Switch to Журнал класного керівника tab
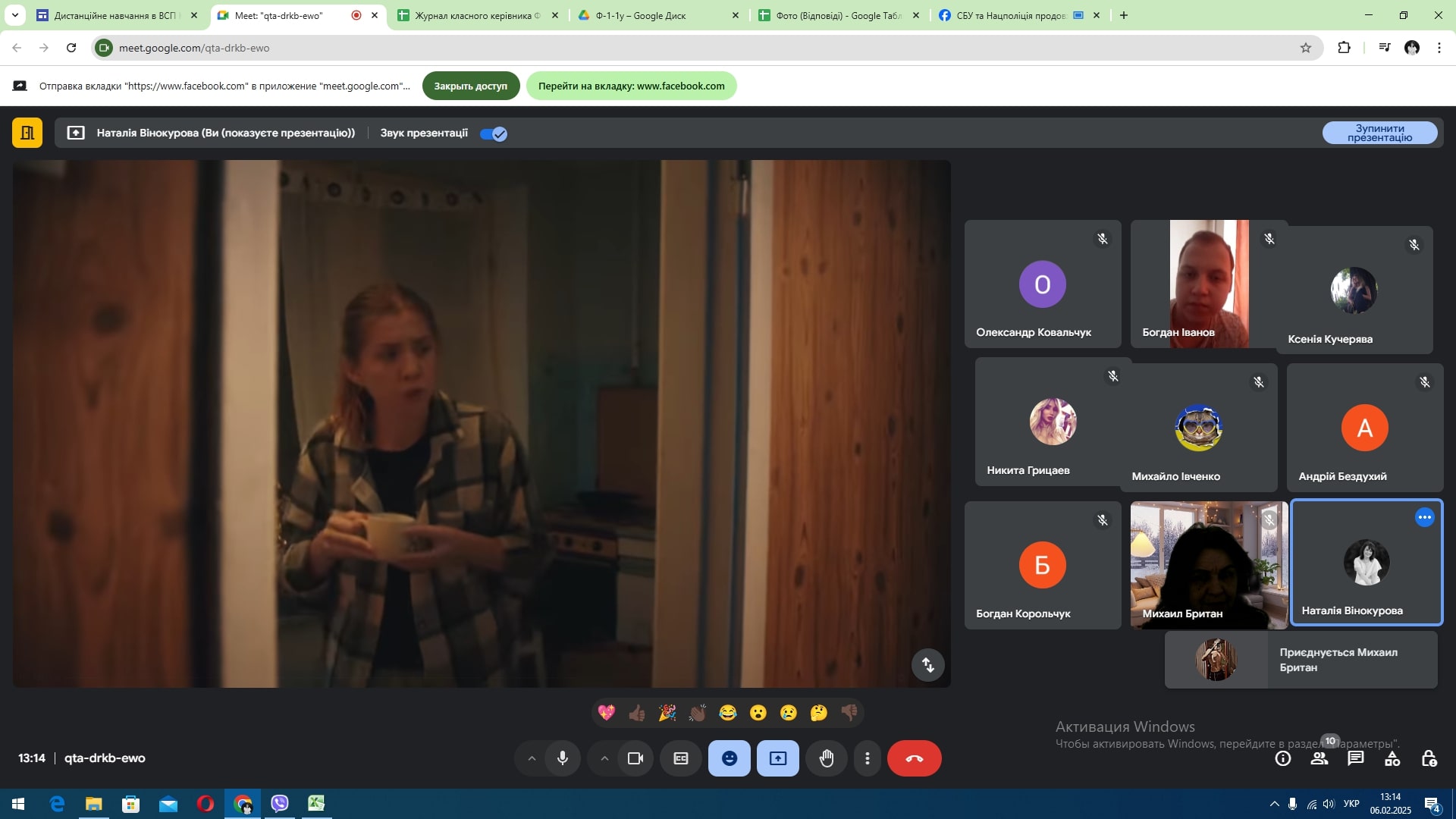Screen dimensions: 1456x819 click(x=478, y=15)
